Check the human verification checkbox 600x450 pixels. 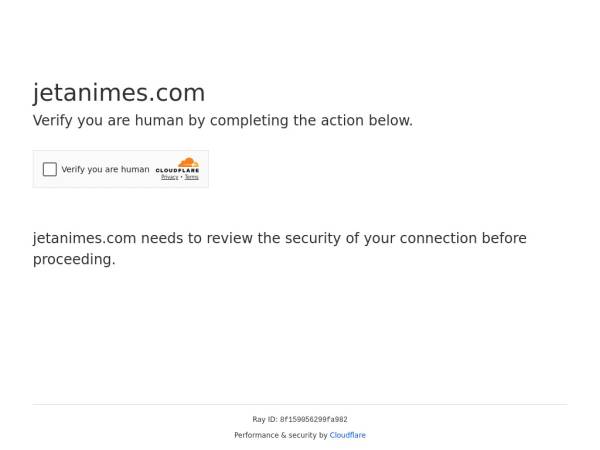(x=50, y=170)
